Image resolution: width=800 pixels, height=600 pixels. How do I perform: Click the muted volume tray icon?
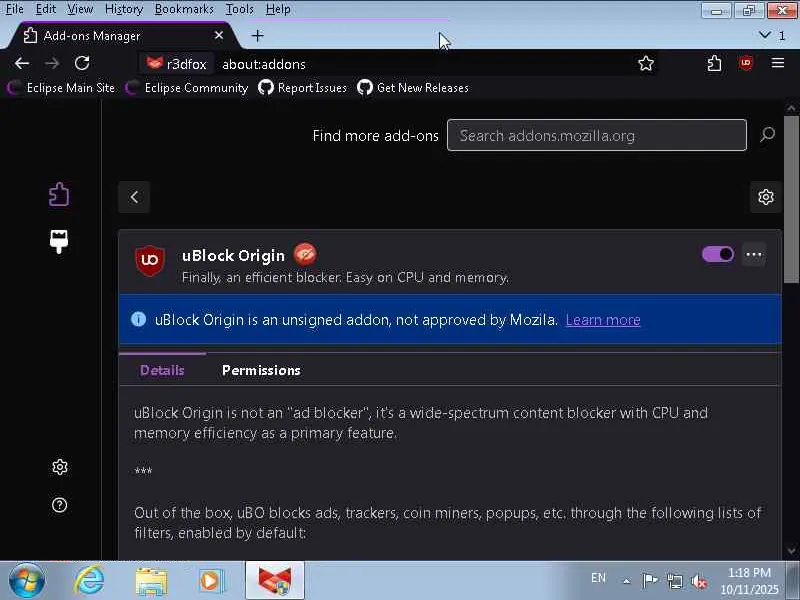[x=699, y=581]
